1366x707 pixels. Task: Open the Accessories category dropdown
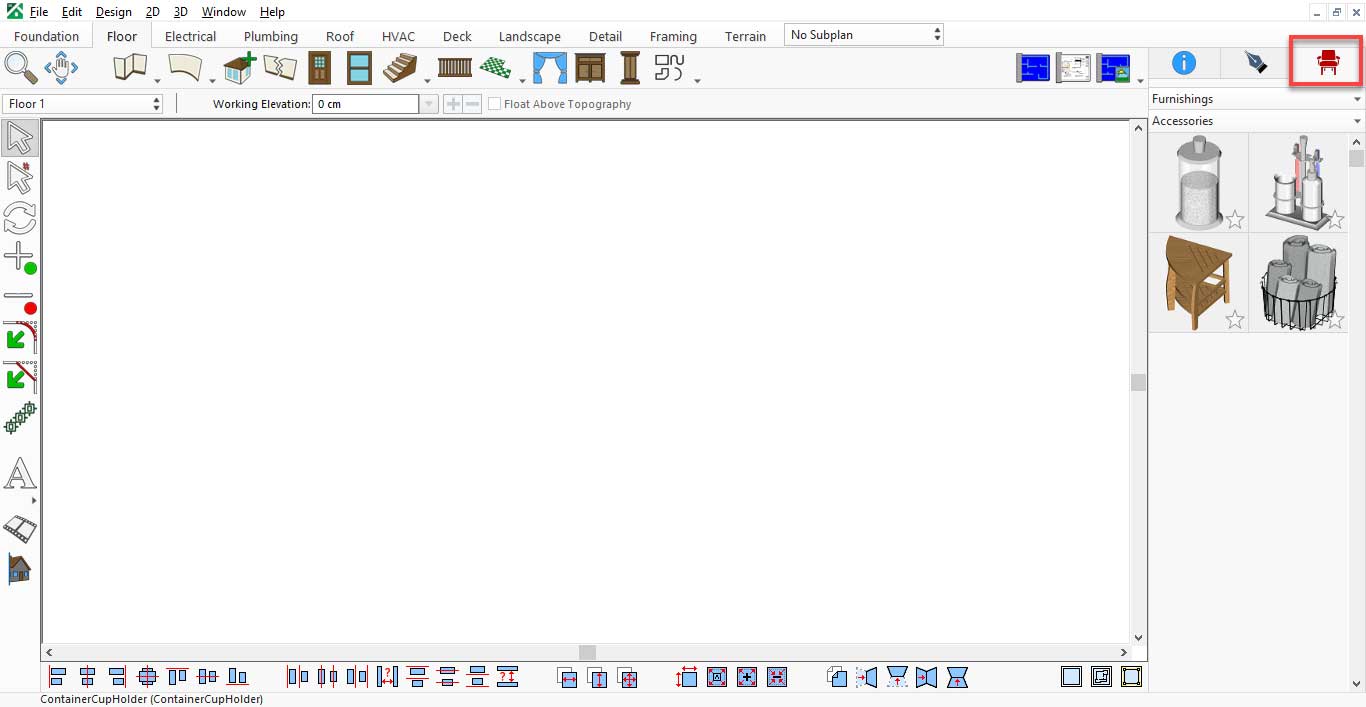[1256, 121]
